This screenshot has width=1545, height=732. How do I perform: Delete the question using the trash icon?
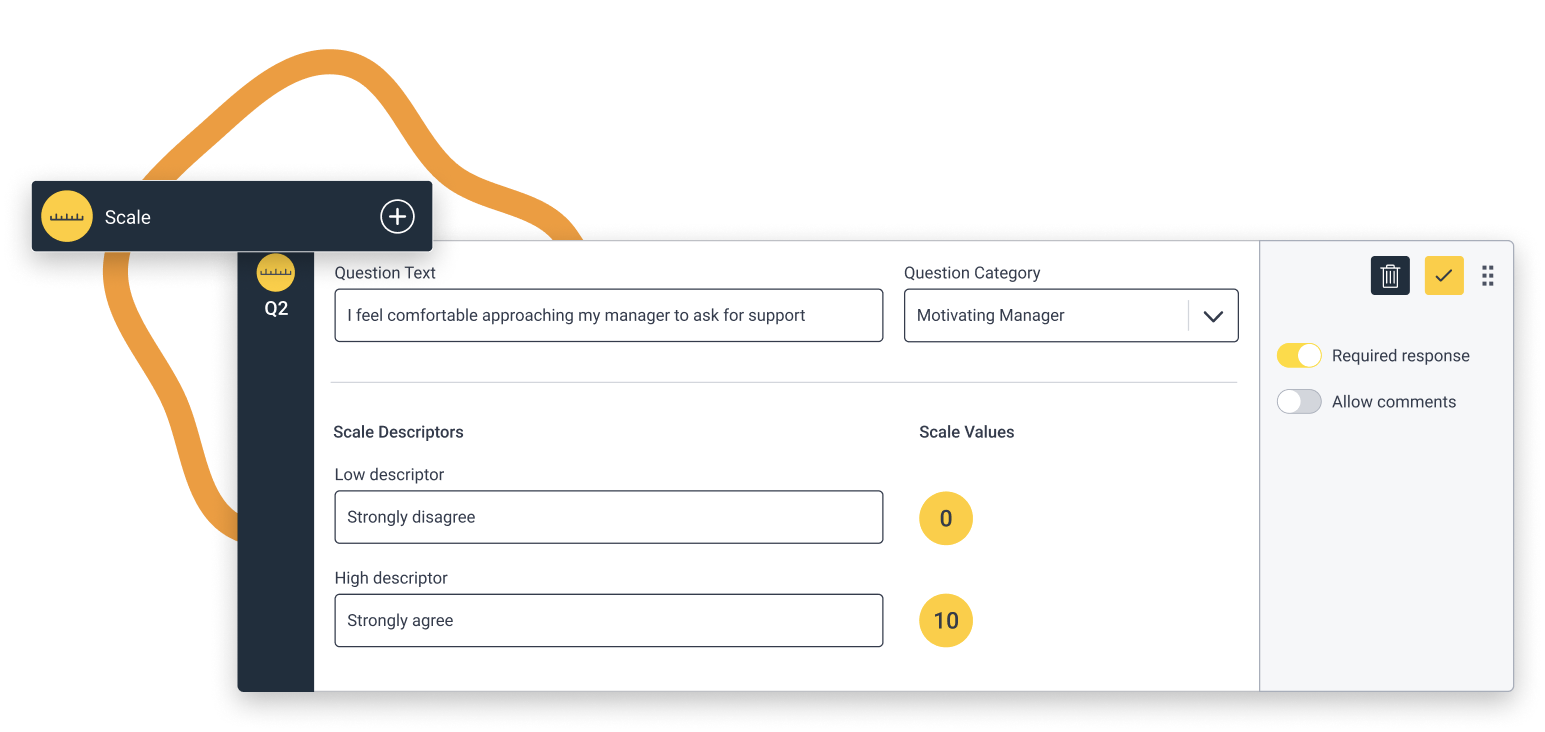click(1390, 276)
